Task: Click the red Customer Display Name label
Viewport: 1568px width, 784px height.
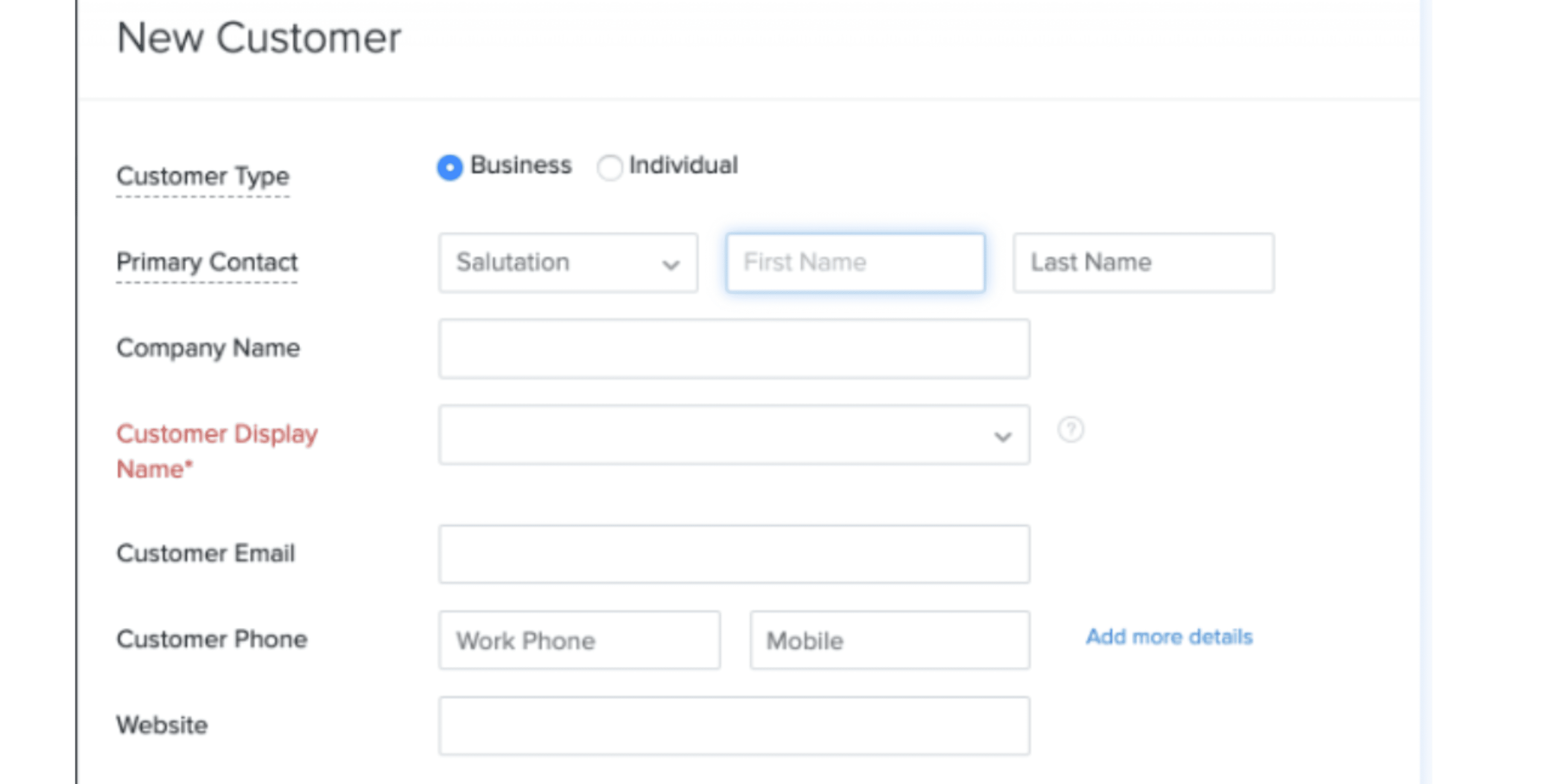Action: 216,451
